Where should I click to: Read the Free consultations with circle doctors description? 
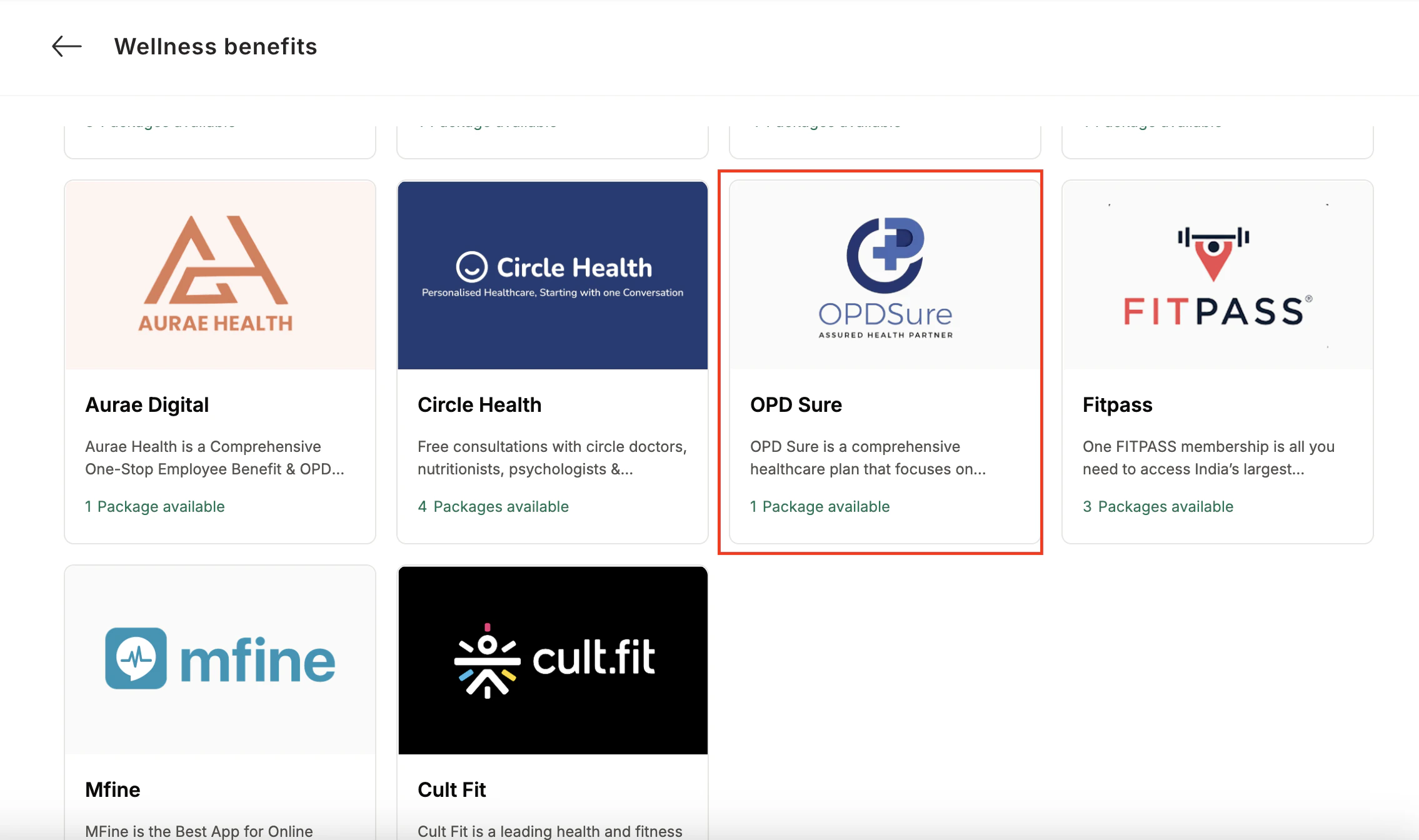(x=552, y=457)
